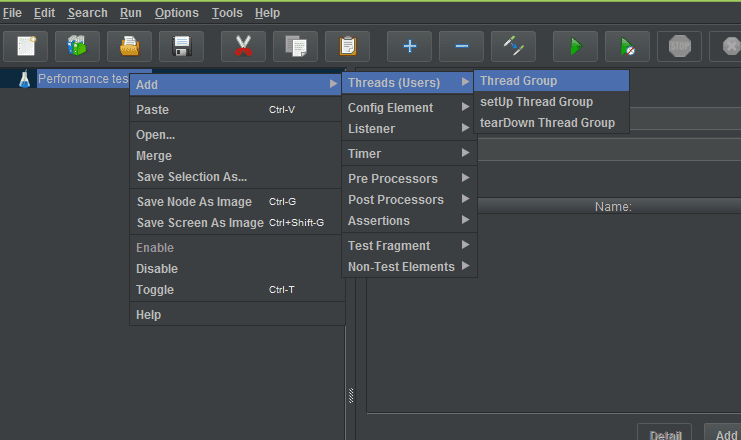
Task: Click the Name column header
Action: [x=612, y=207]
